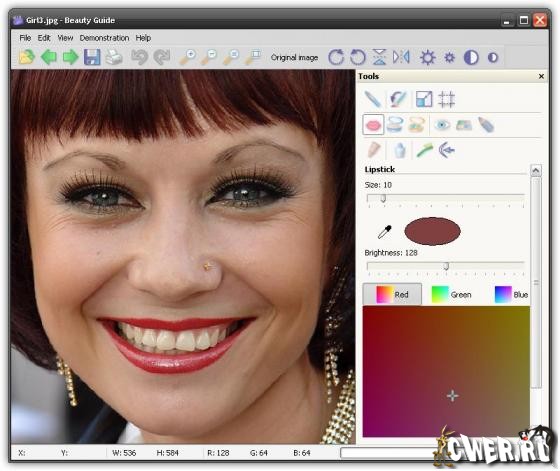Open the Demonstration menu
Screen dimensions: 560x471
[x=104, y=38]
